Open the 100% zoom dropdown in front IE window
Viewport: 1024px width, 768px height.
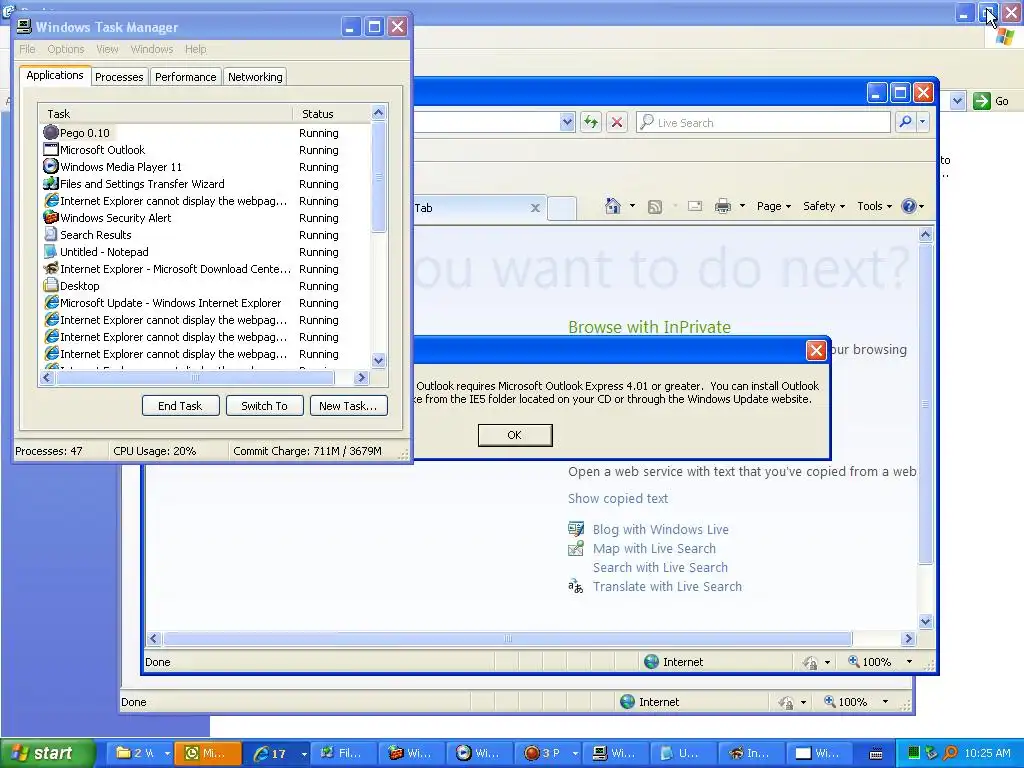tap(909, 662)
